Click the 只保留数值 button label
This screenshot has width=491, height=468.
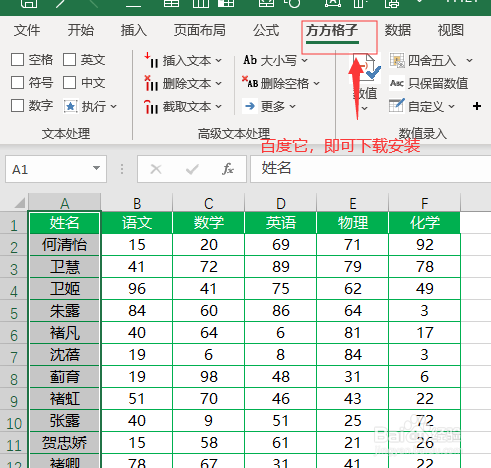click(438, 83)
